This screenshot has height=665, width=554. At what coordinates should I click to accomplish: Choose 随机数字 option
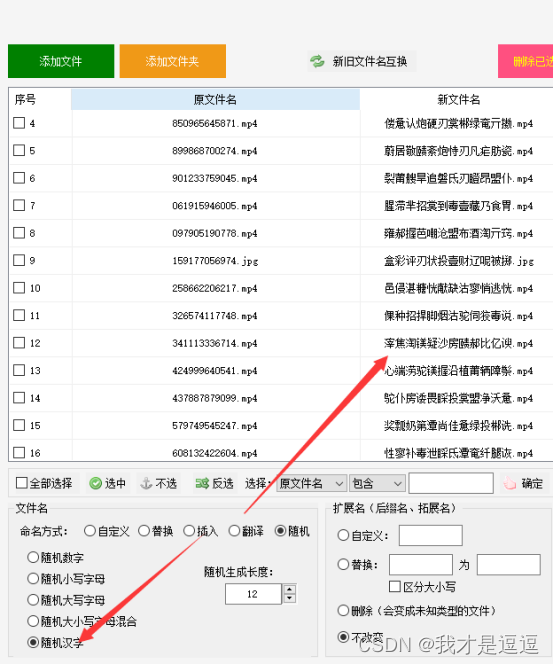point(33,557)
